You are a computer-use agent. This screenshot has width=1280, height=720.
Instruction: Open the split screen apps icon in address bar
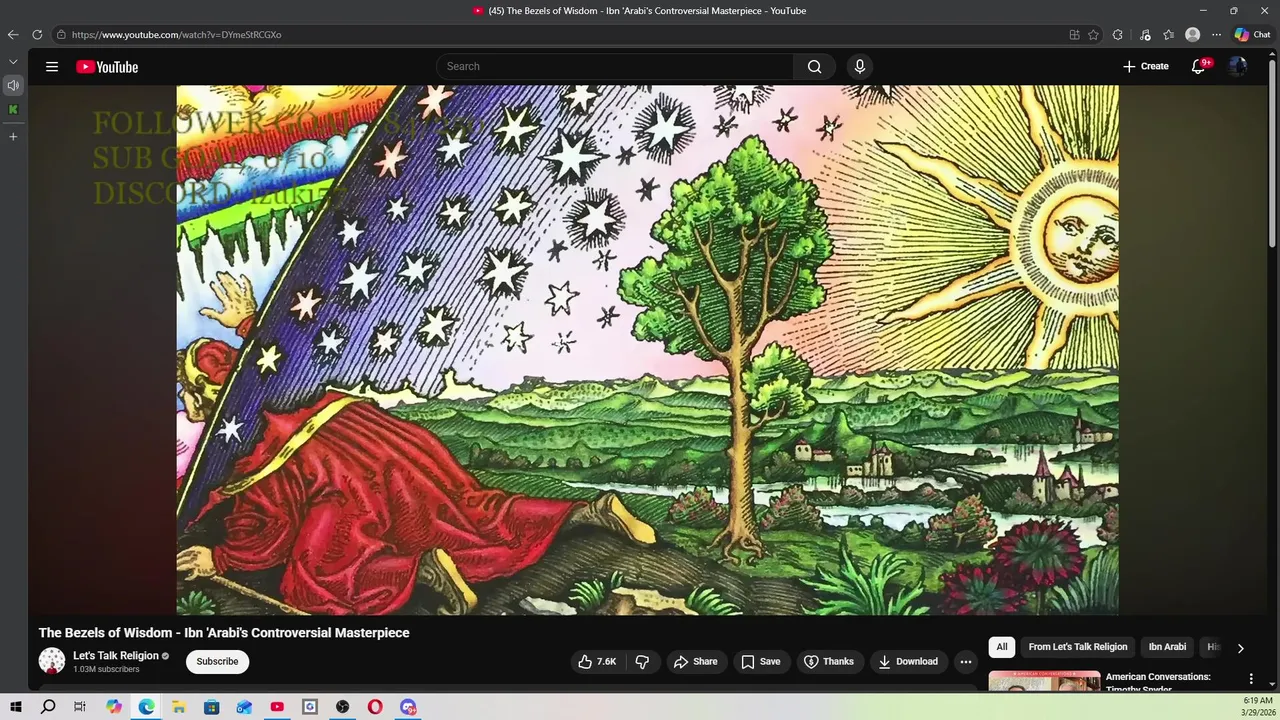tap(1074, 34)
